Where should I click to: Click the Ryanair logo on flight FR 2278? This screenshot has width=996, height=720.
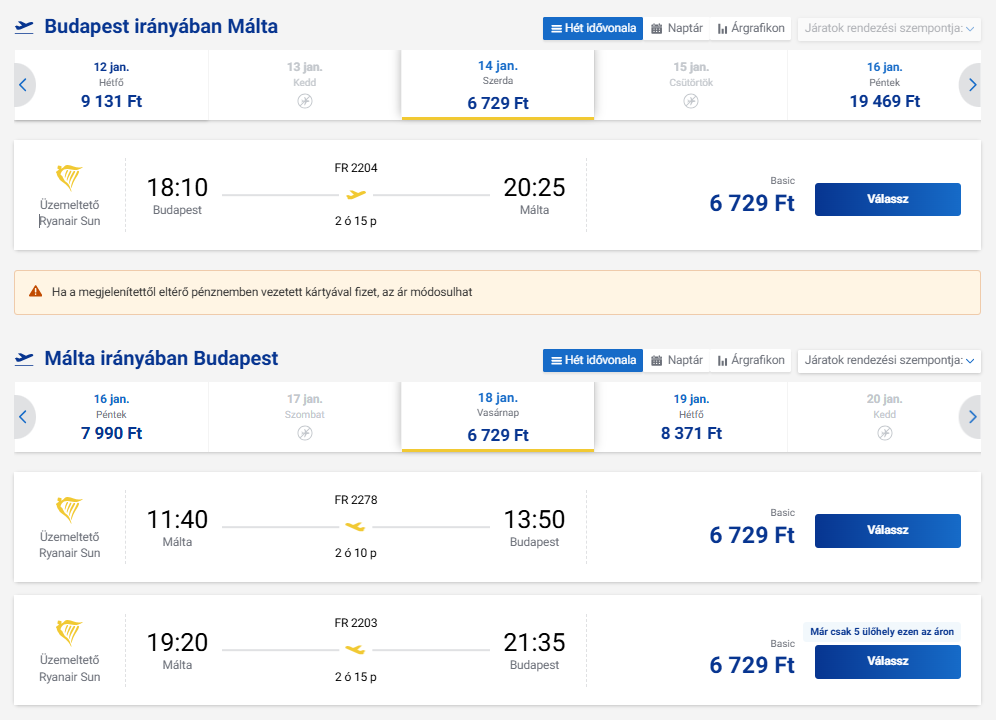pos(69,510)
